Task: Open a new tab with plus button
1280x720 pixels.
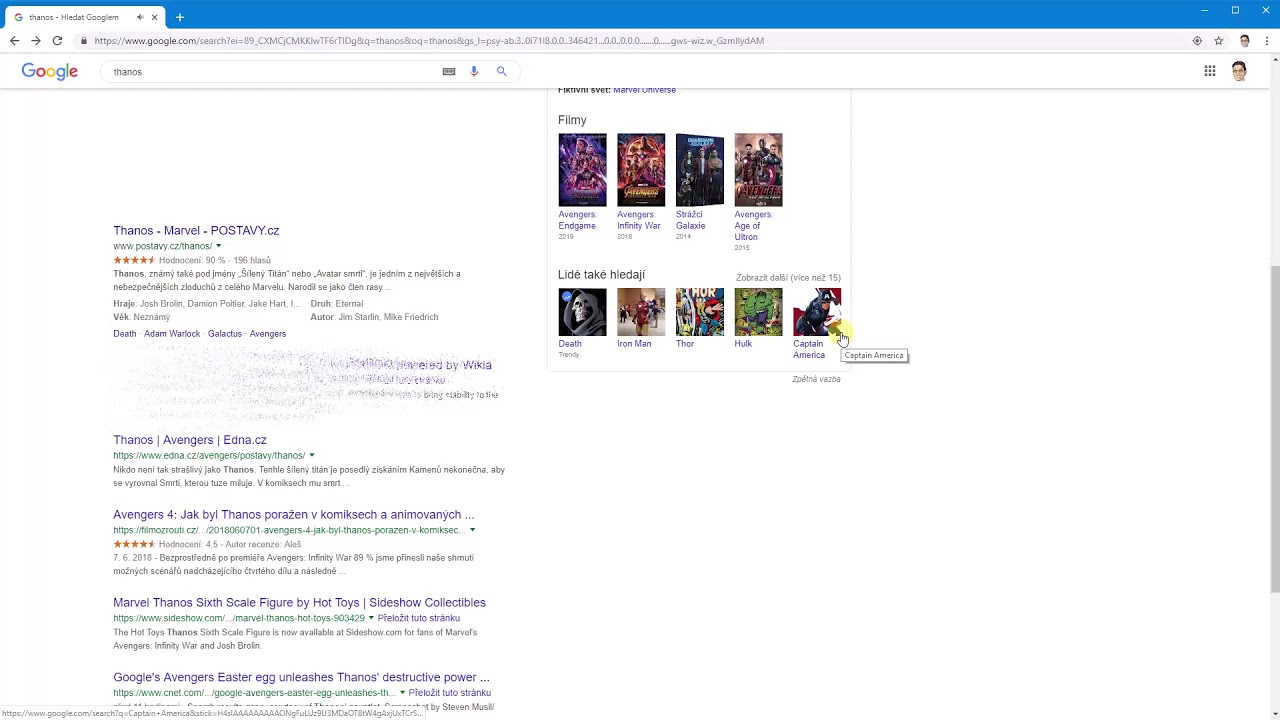Action: tap(180, 17)
